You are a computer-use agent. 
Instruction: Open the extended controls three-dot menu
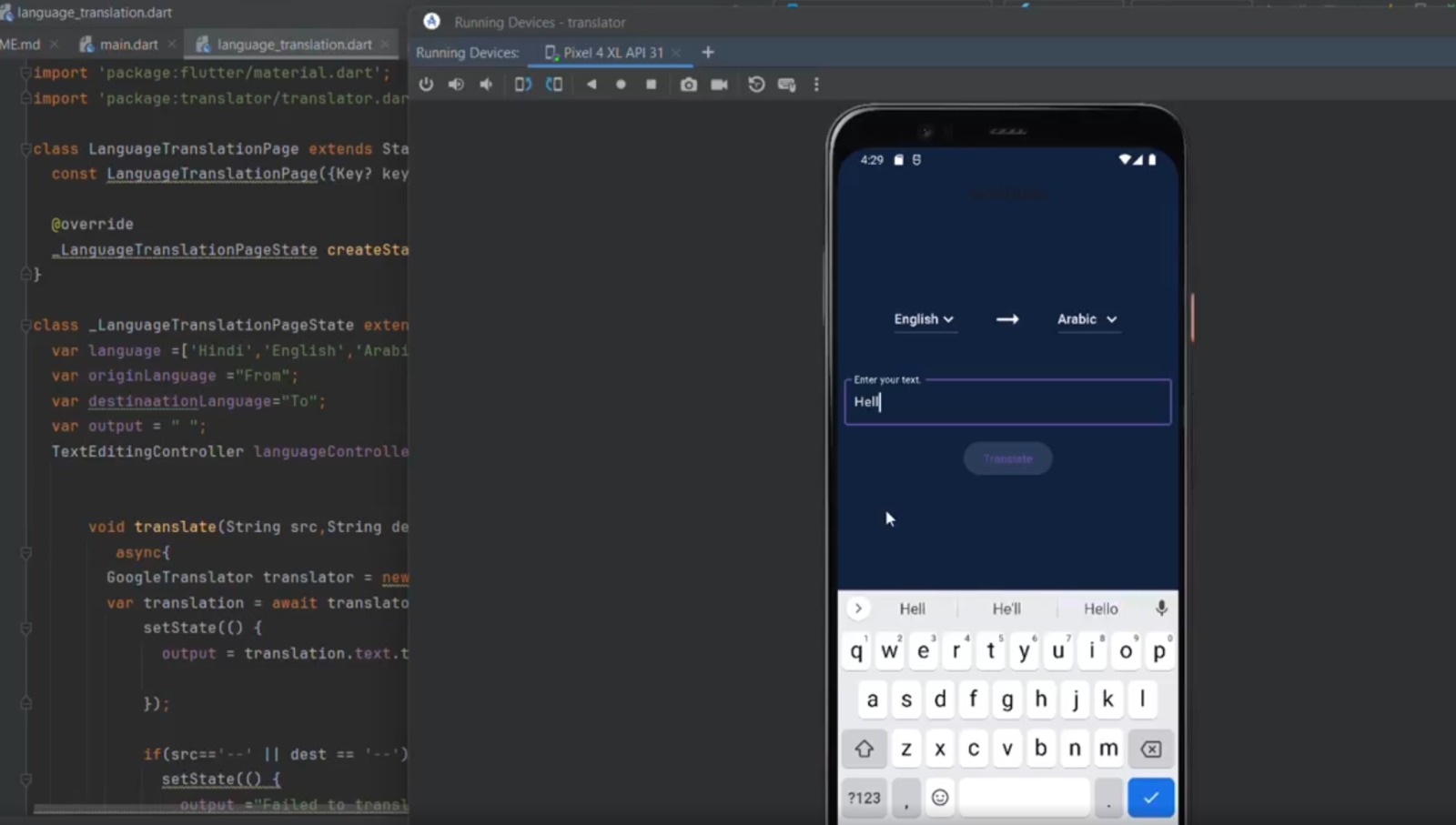point(817,84)
